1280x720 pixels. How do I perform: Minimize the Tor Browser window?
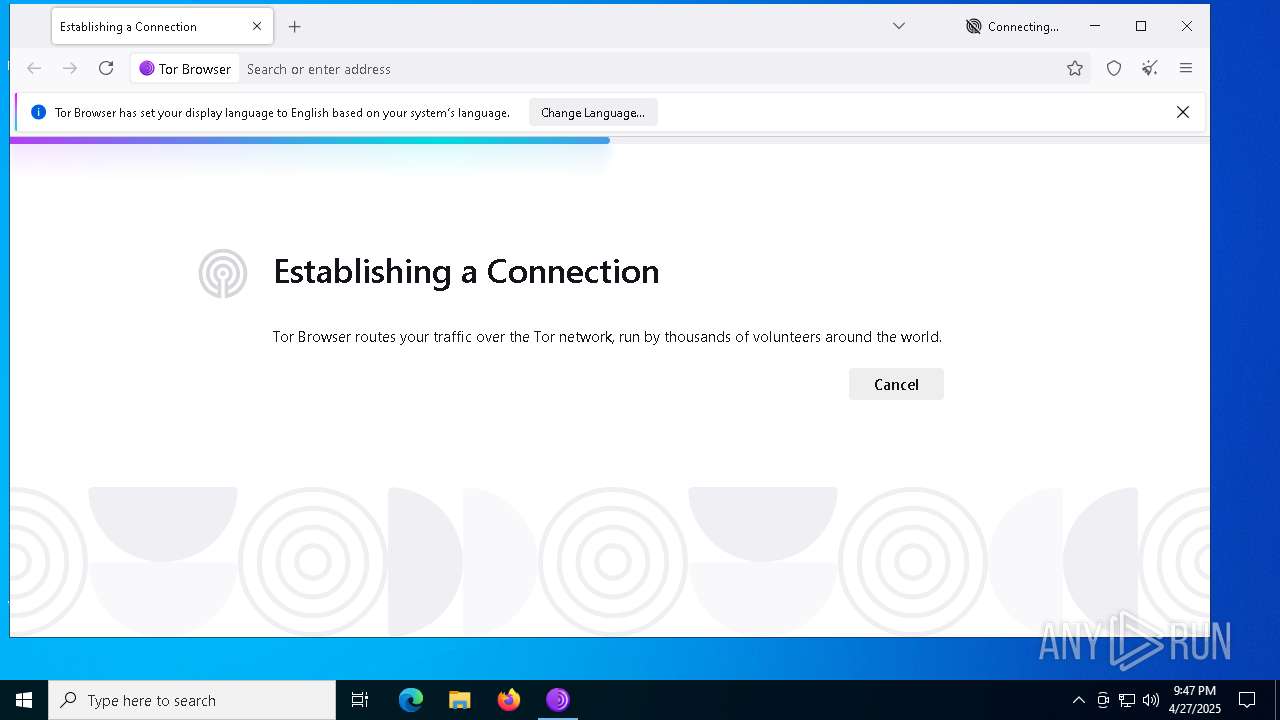pos(1095,26)
